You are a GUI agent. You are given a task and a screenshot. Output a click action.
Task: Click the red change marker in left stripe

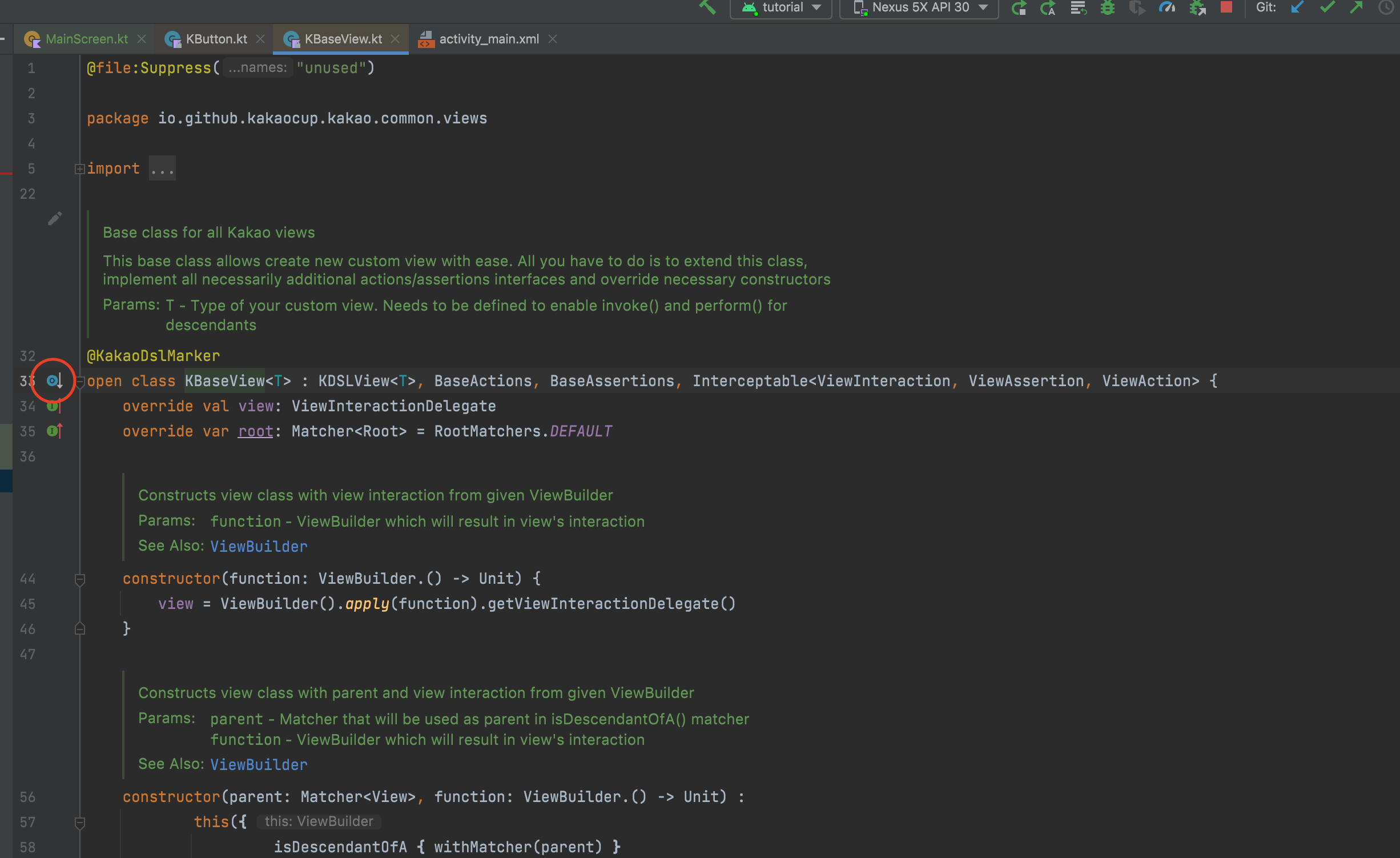[6, 173]
